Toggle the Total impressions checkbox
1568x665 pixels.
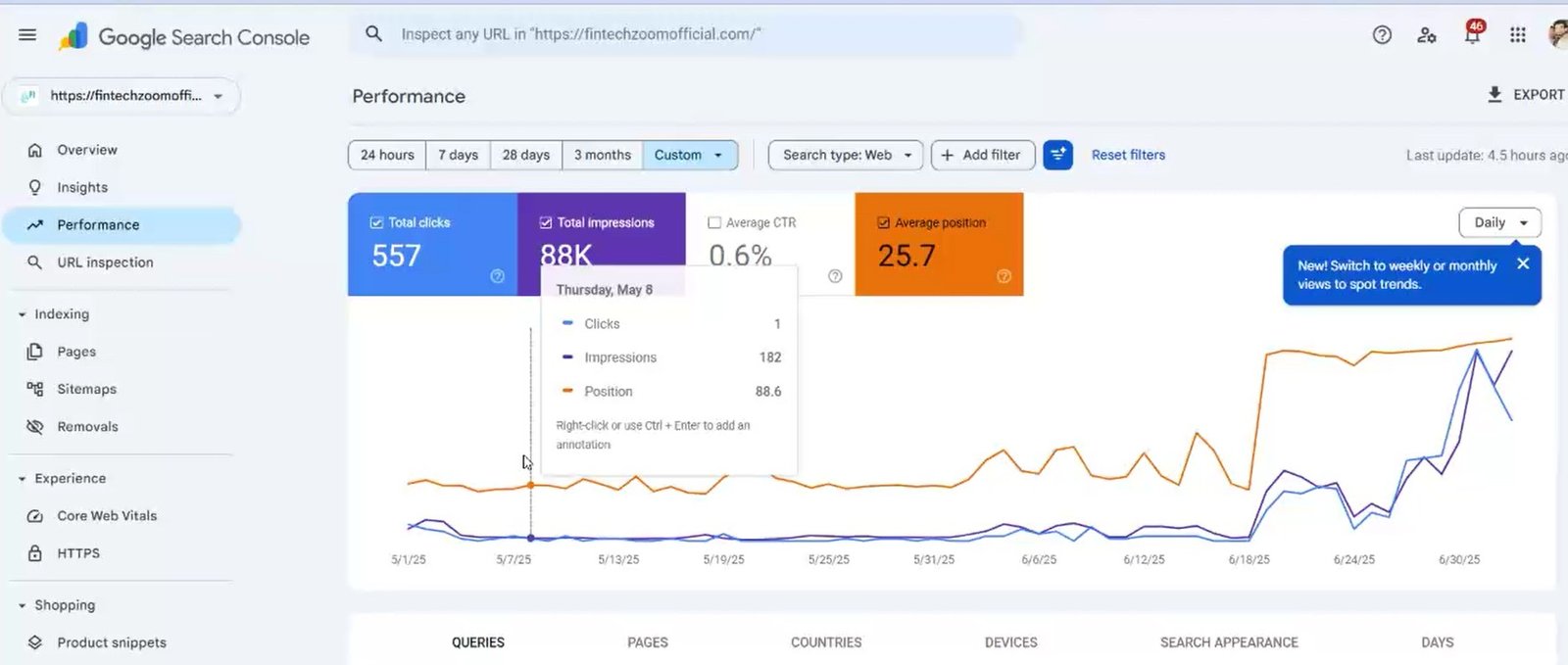click(x=546, y=222)
